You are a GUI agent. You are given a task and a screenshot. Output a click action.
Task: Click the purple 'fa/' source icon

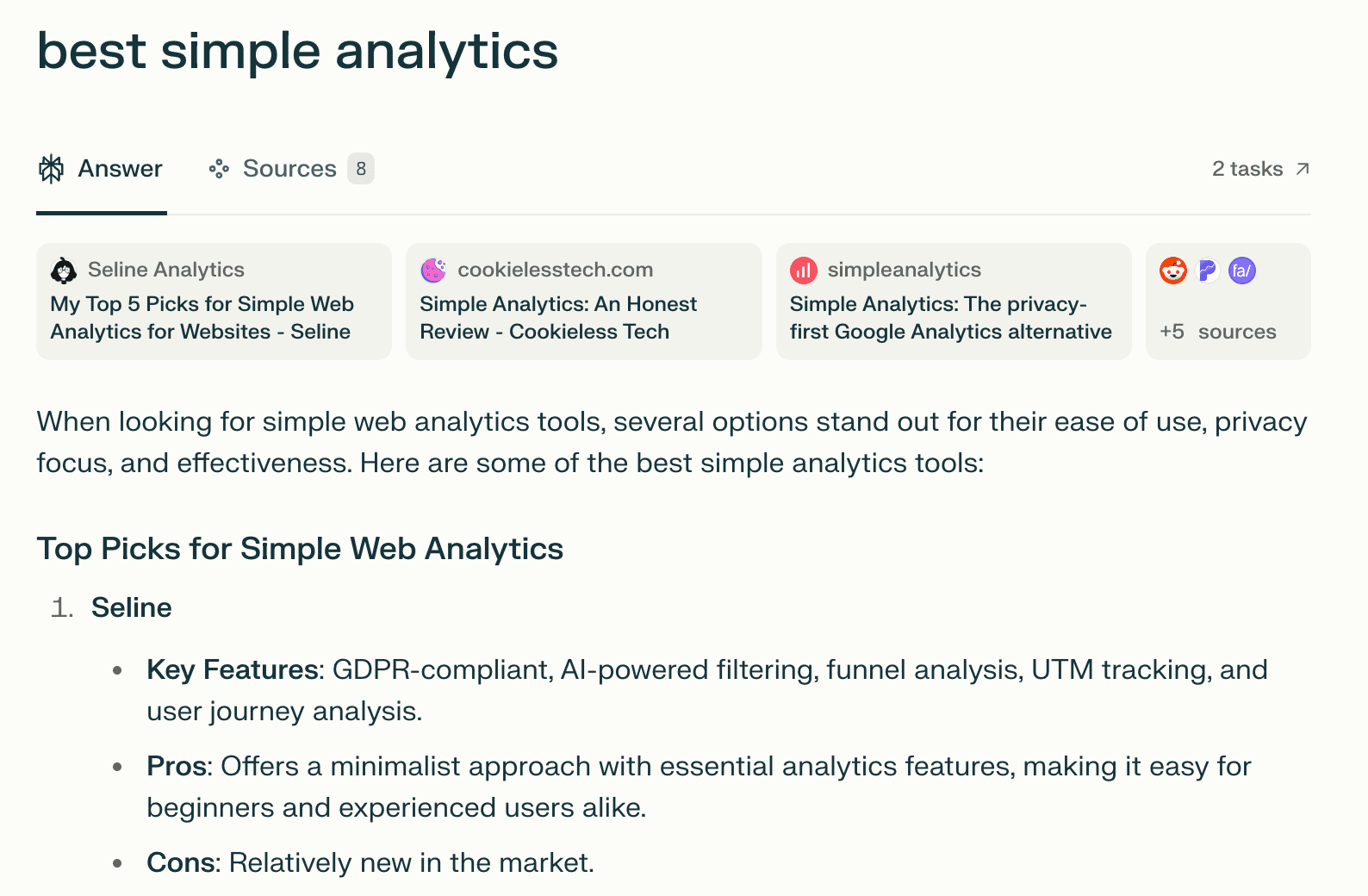tap(1241, 270)
